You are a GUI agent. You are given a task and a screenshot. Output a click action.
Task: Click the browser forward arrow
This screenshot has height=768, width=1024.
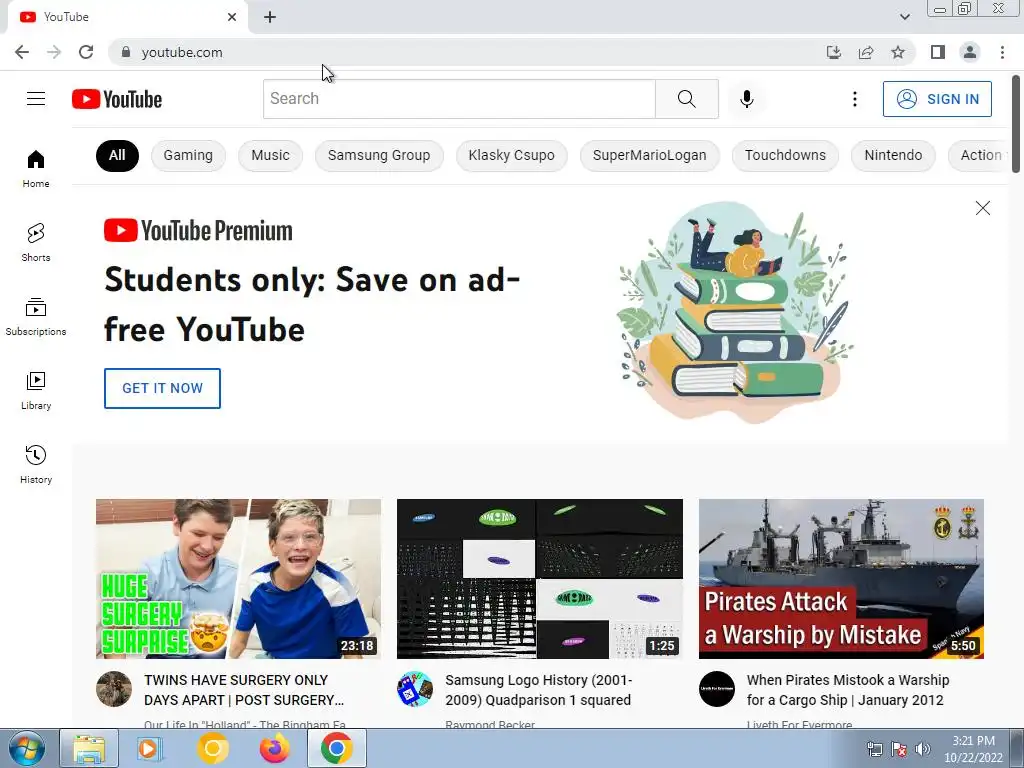54,52
